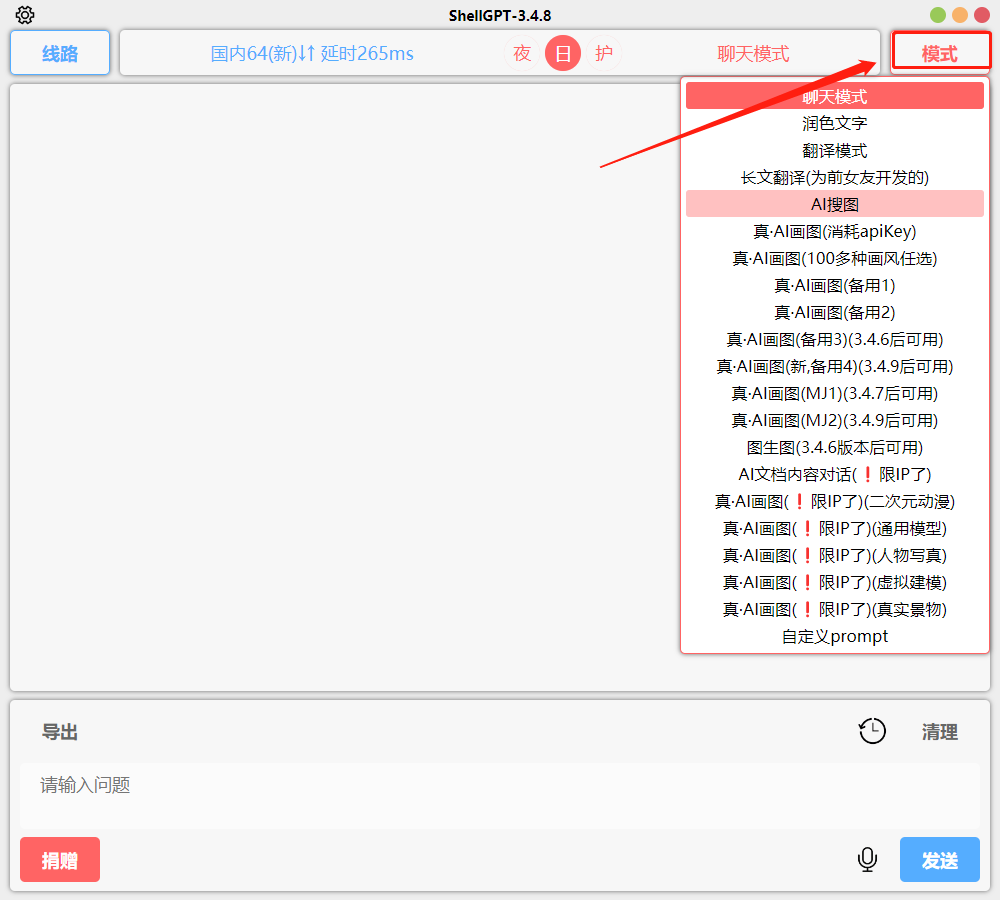The height and width of the screenshot is (900, 1000).
Task: Close the window with red dot
Action: point(982,15)
